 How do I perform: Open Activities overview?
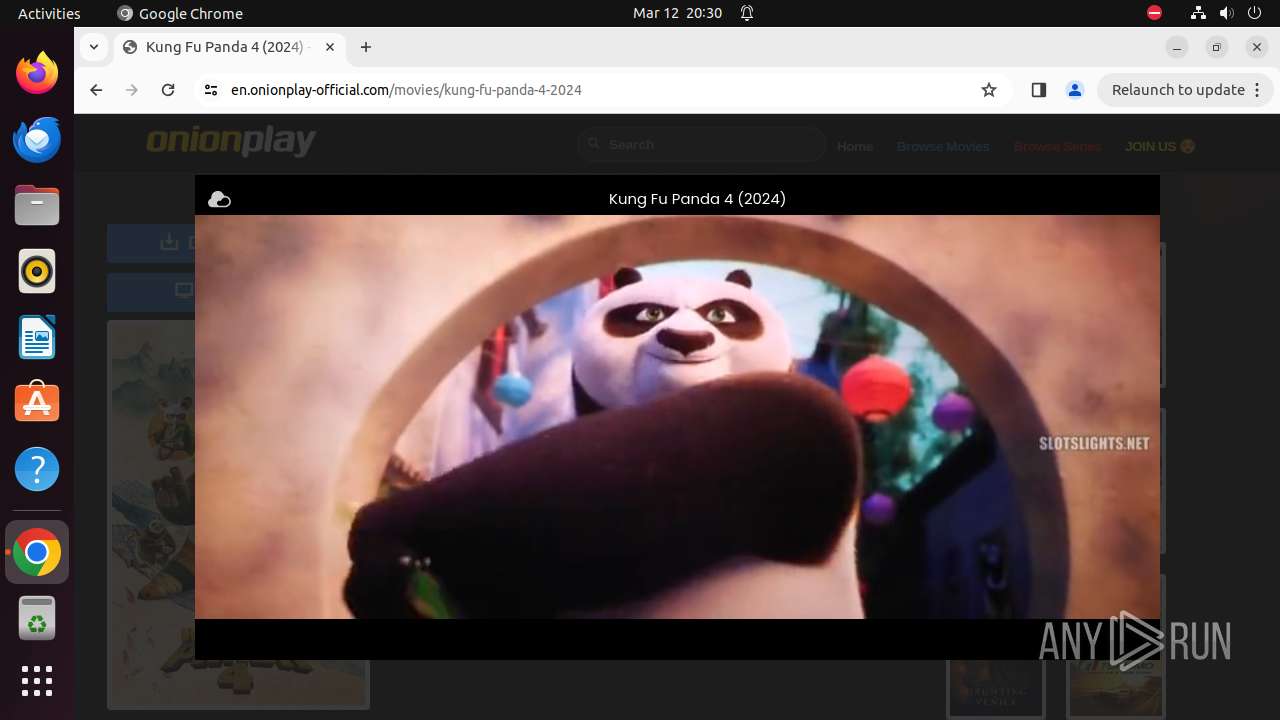pyautogui.click(x=49, y=13)
